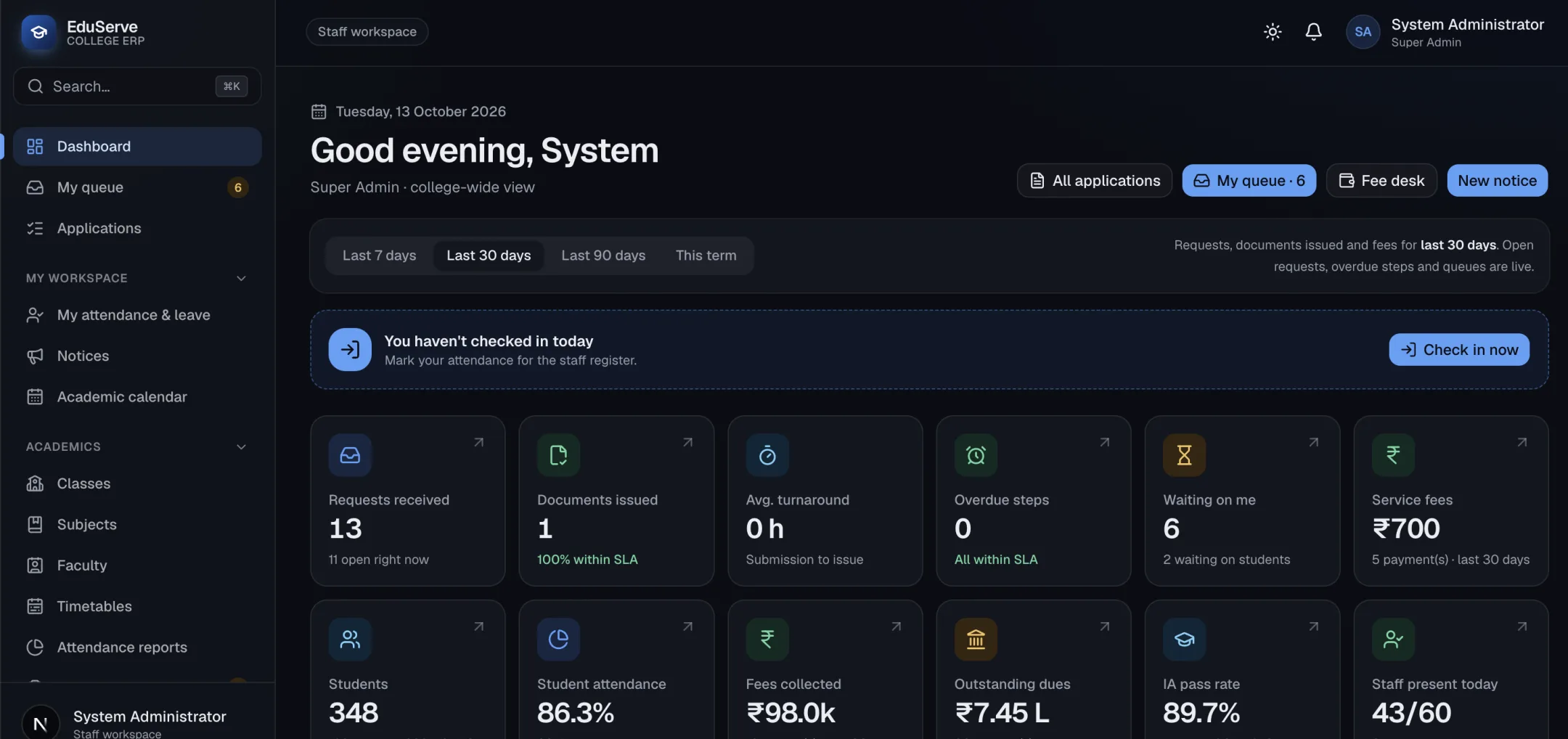Click the Overdue steps alarm clock icon
This screenshot has width=1568, height=739.
click(x=976, y=455)
